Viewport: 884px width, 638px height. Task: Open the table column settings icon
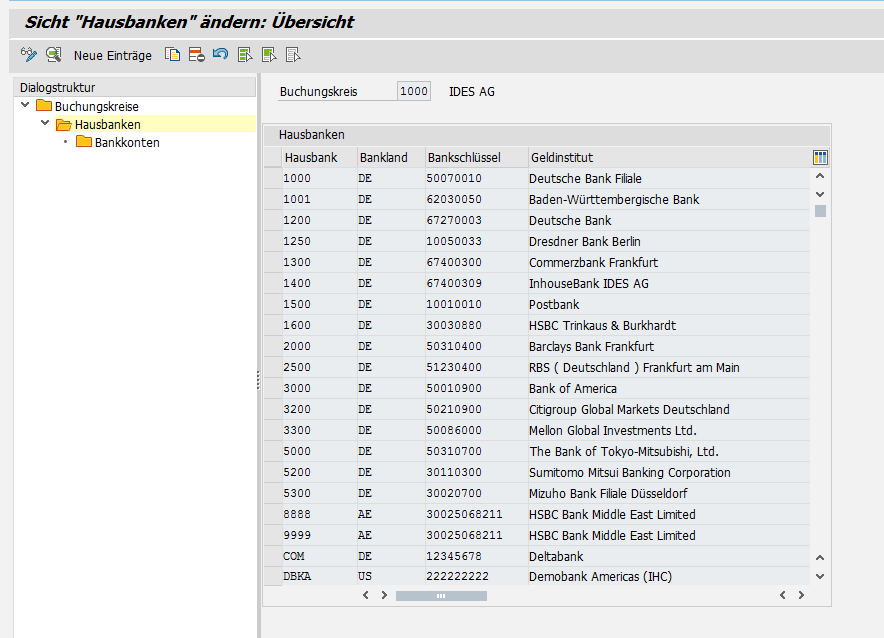coord(820,157)
